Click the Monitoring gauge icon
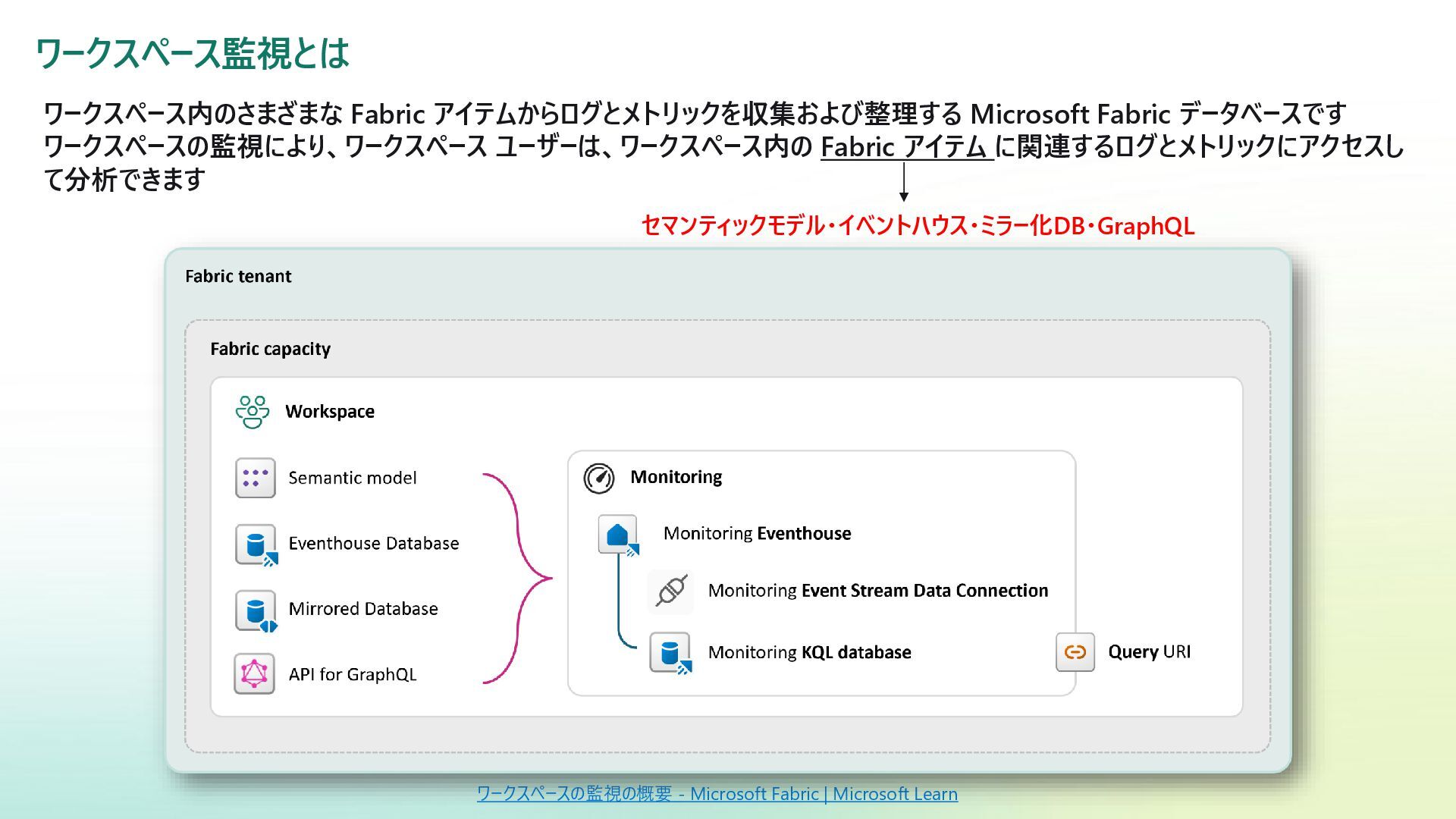Screen dimensions: 1456x819 (599, 478)
